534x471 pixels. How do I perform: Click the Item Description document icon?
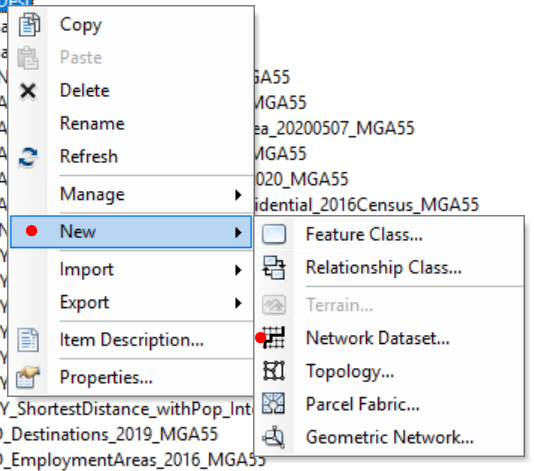tap(28, 340)
